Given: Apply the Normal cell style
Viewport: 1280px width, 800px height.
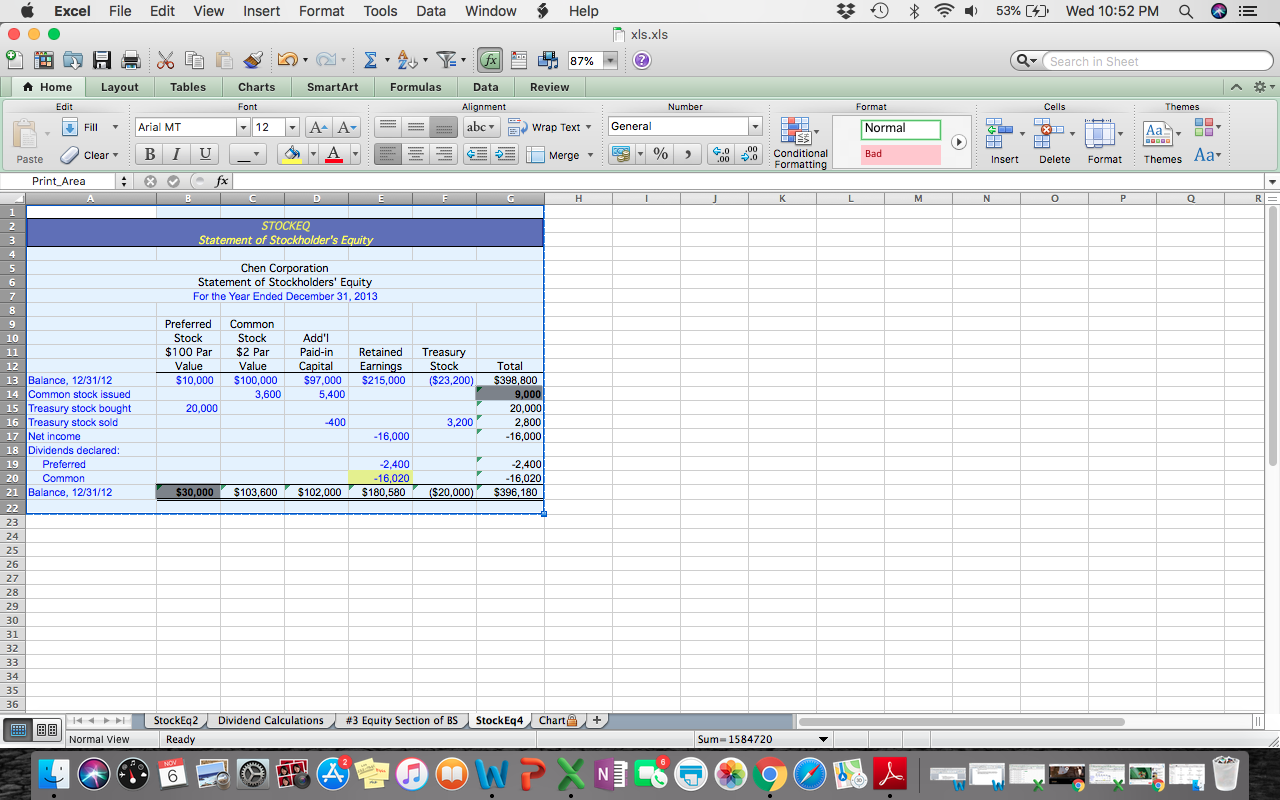Looking at the screenshot, I should [x=901, y=128].
